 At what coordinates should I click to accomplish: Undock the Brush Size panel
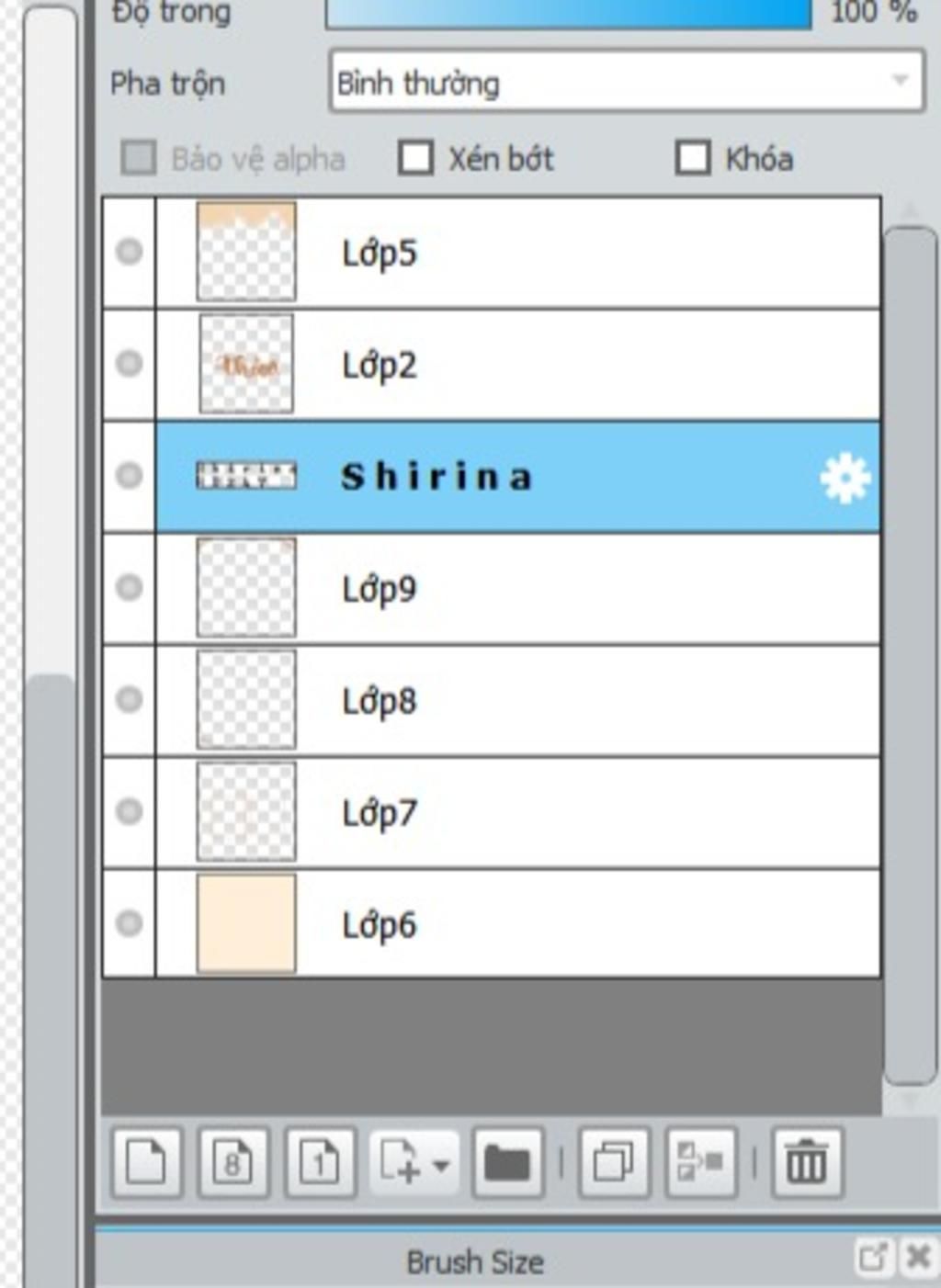click(872, 1256)
